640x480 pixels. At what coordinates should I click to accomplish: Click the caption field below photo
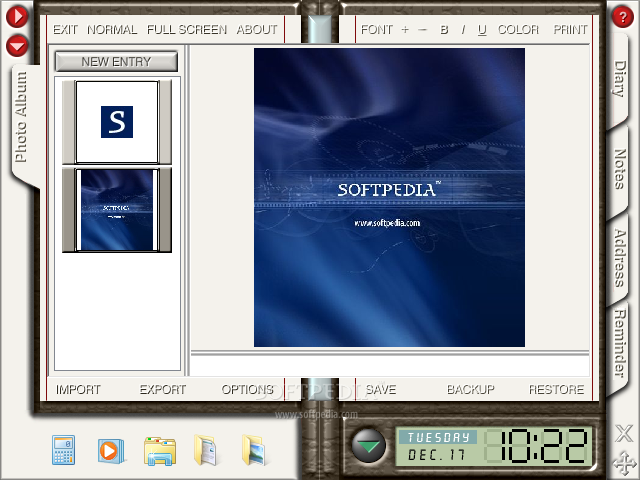[x=390, y=366]
